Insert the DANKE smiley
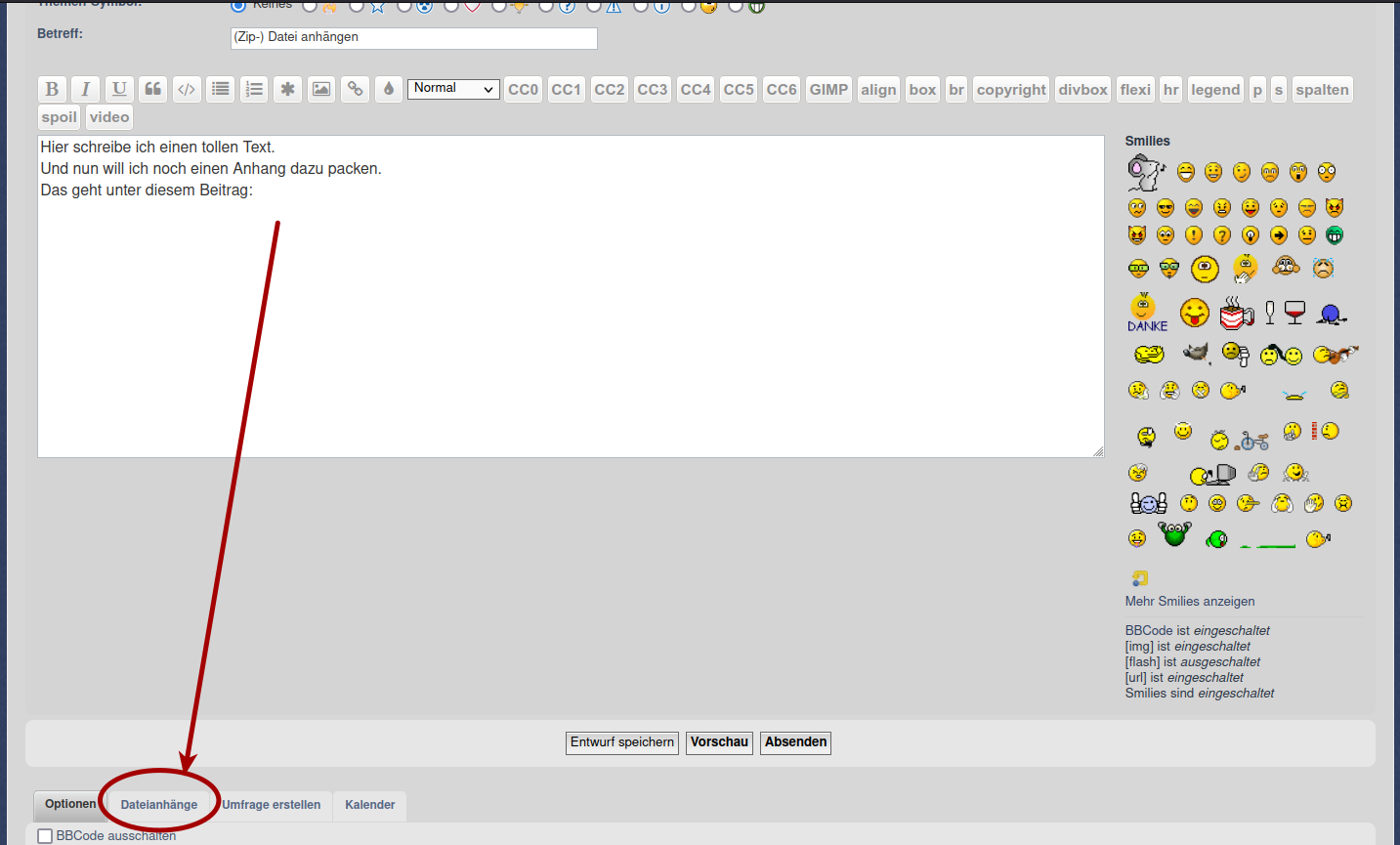This screenshot has height=845, width=1400. [x=1147, y=314]
